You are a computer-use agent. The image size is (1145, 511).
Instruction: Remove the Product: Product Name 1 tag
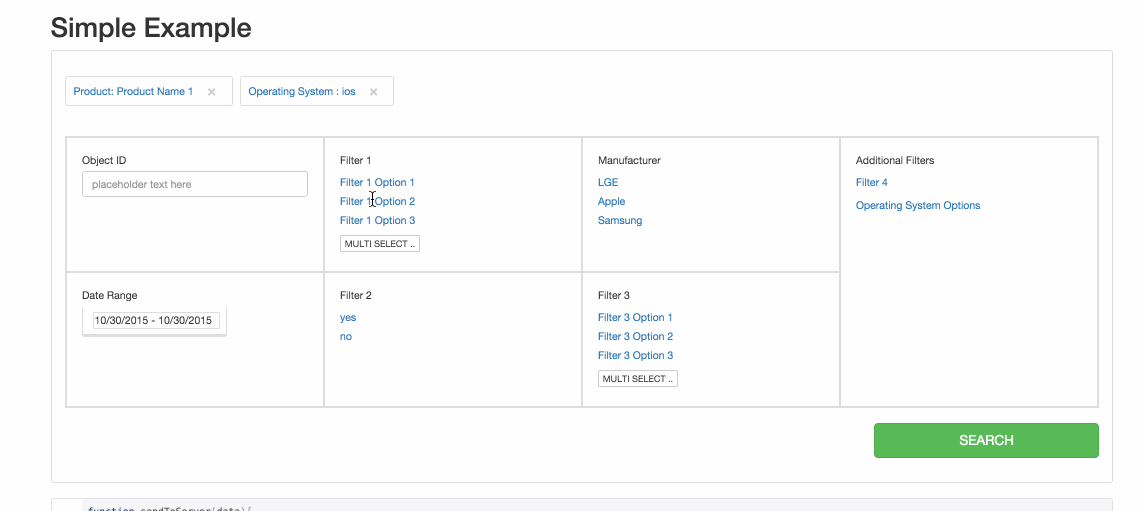pyautogui.click(x=212, y=92)
